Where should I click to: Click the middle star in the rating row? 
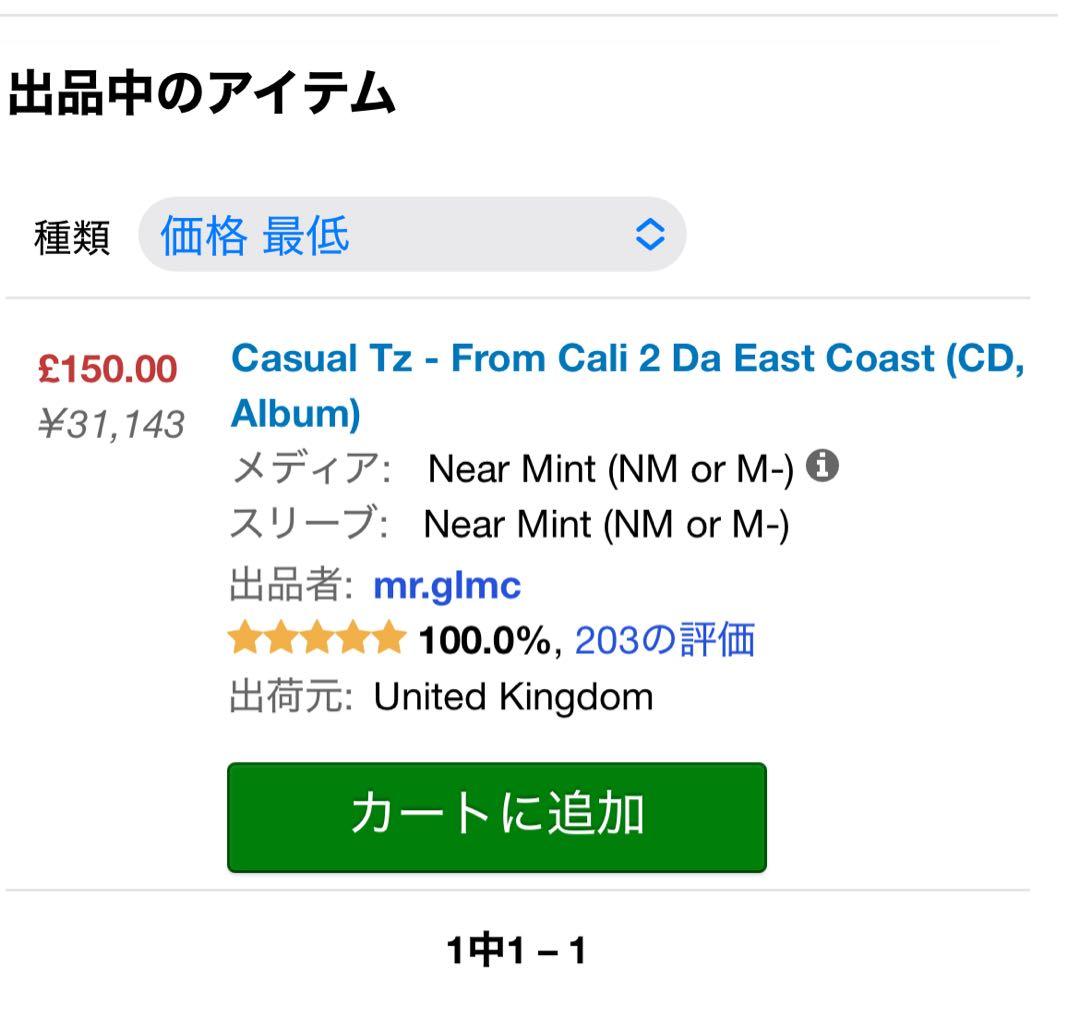click(x=316, y=637)
